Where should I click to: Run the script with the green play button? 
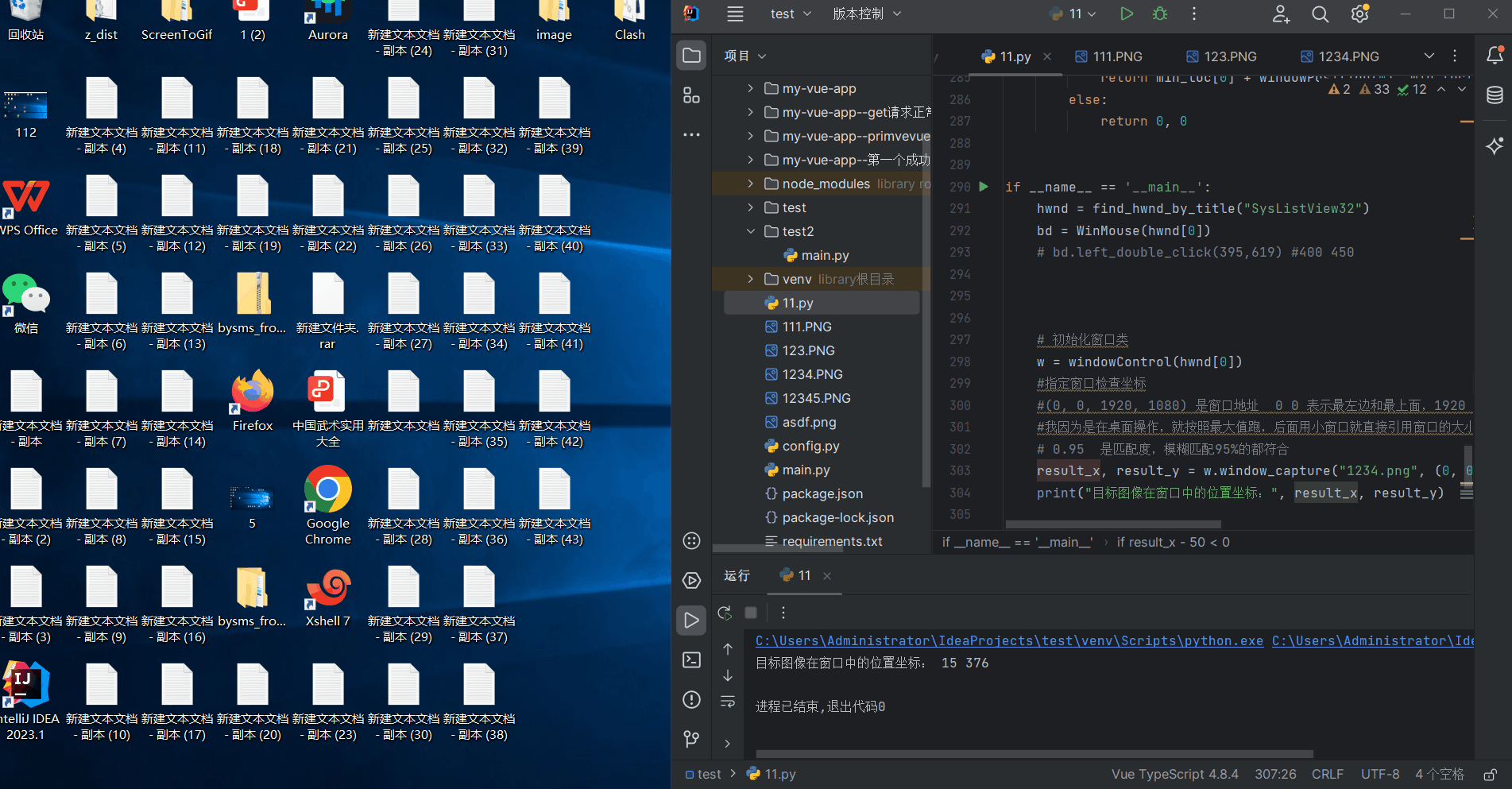click(1126, 14)
